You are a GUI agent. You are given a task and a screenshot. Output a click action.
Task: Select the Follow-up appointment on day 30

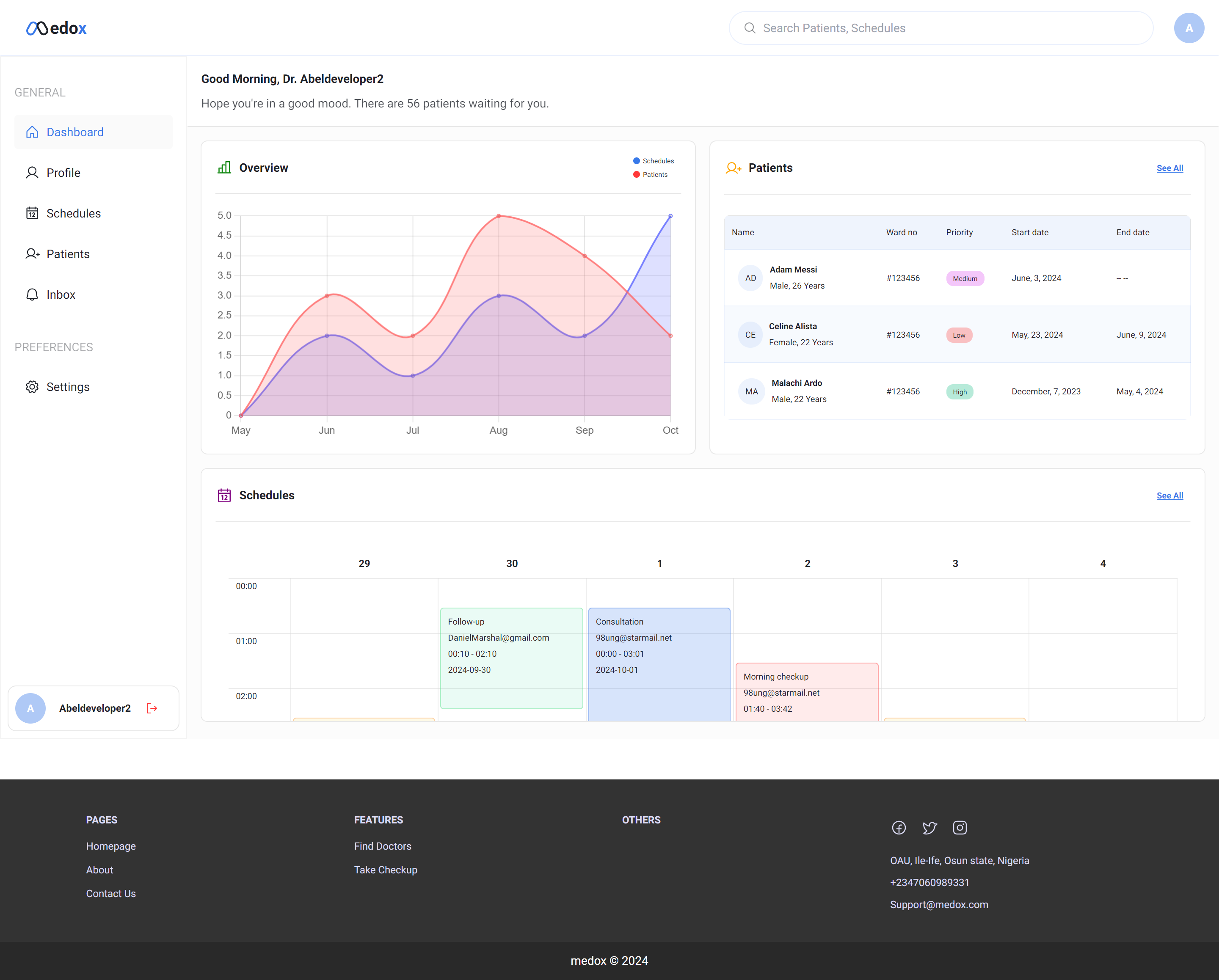511,658
